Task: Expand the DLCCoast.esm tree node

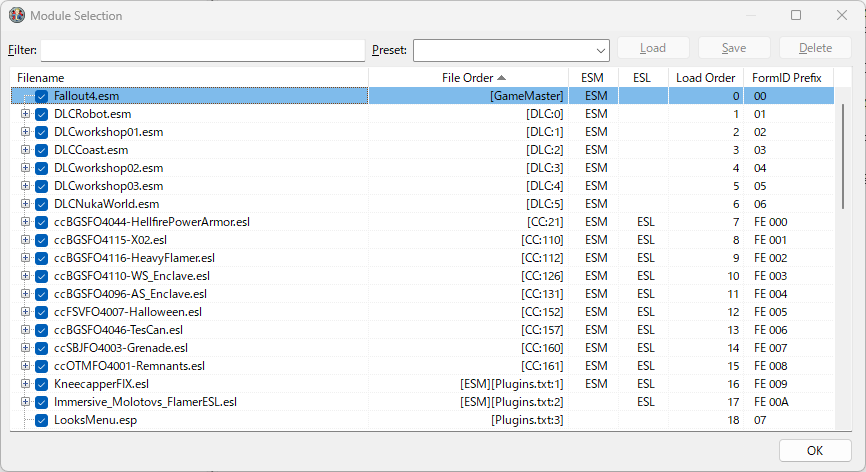Action: tap(25, 150)
